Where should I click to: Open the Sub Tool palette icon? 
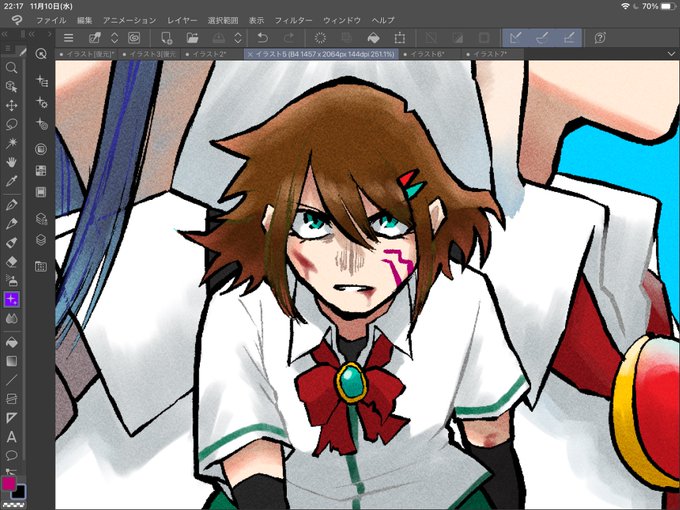click(x=41, y=81)
